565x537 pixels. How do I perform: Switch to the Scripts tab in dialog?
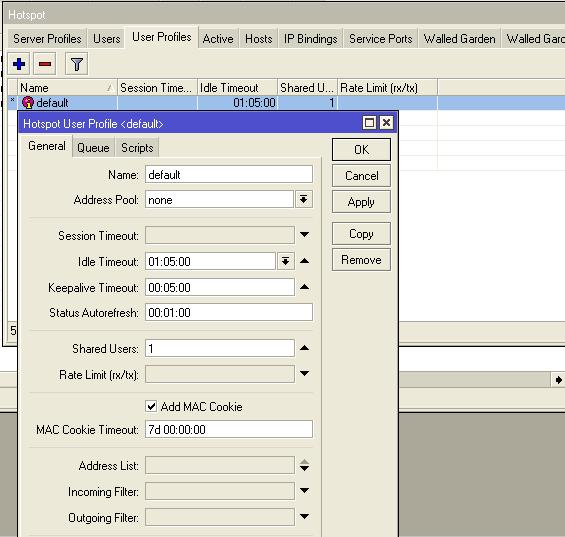pos(137,148)
